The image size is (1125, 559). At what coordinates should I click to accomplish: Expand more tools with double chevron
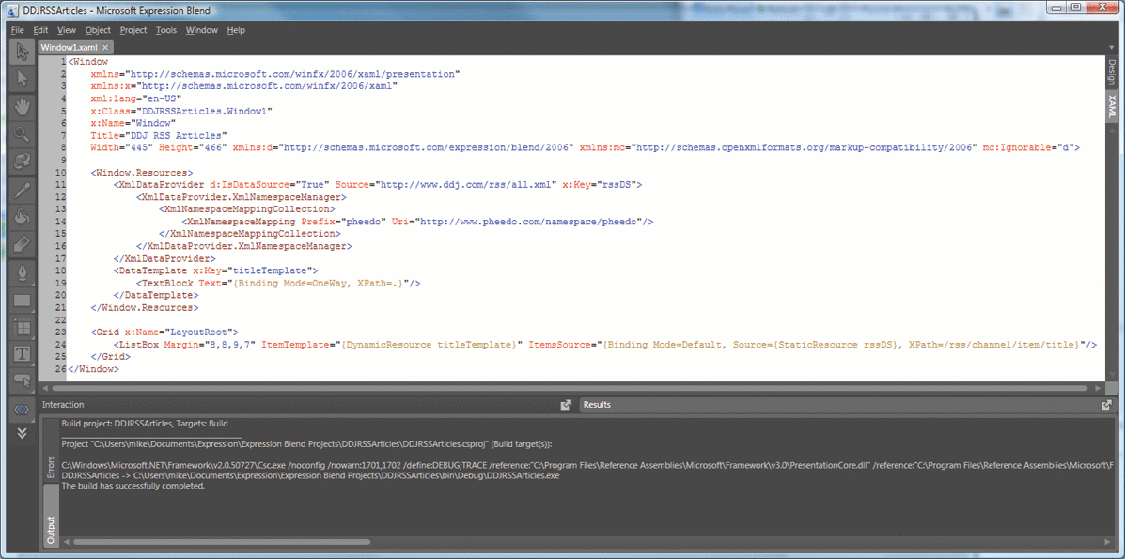tap(21, 433)
